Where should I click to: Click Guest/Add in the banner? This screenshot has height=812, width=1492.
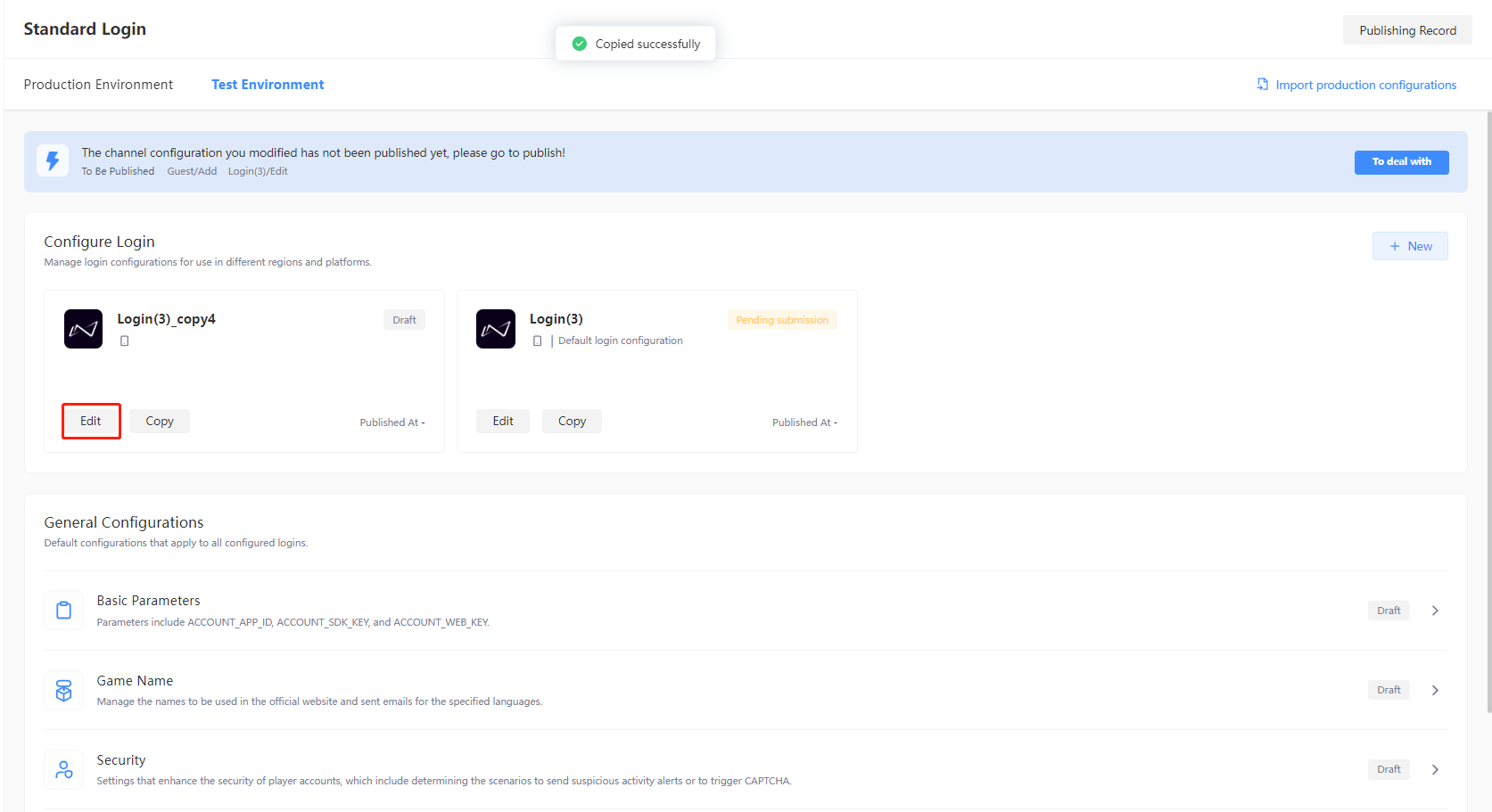pos(192,171)
